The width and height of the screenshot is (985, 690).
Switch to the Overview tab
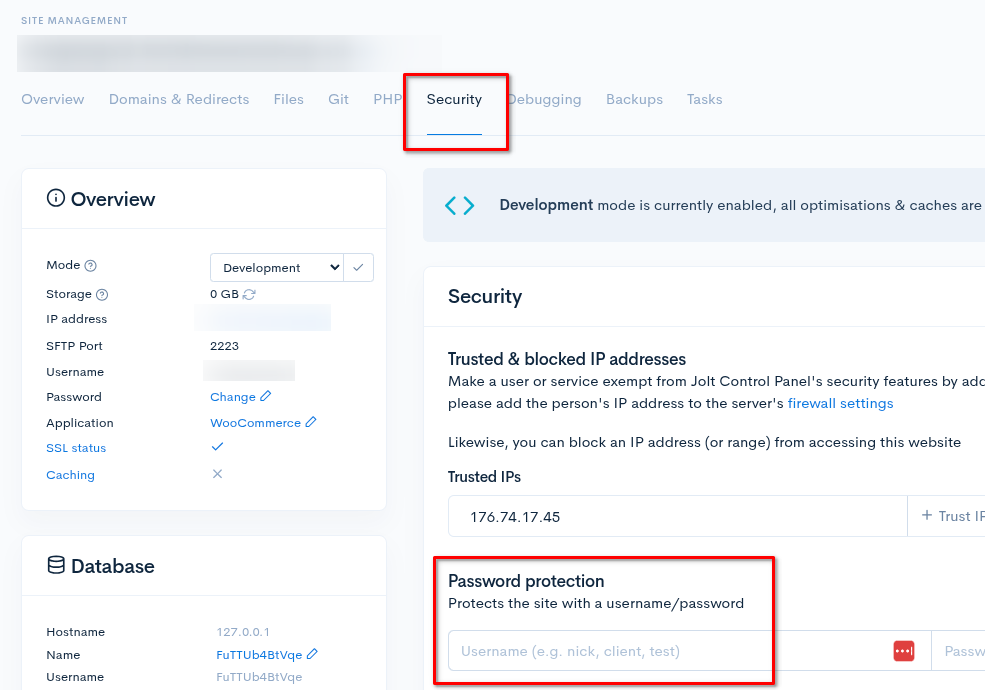coord(53,99)
